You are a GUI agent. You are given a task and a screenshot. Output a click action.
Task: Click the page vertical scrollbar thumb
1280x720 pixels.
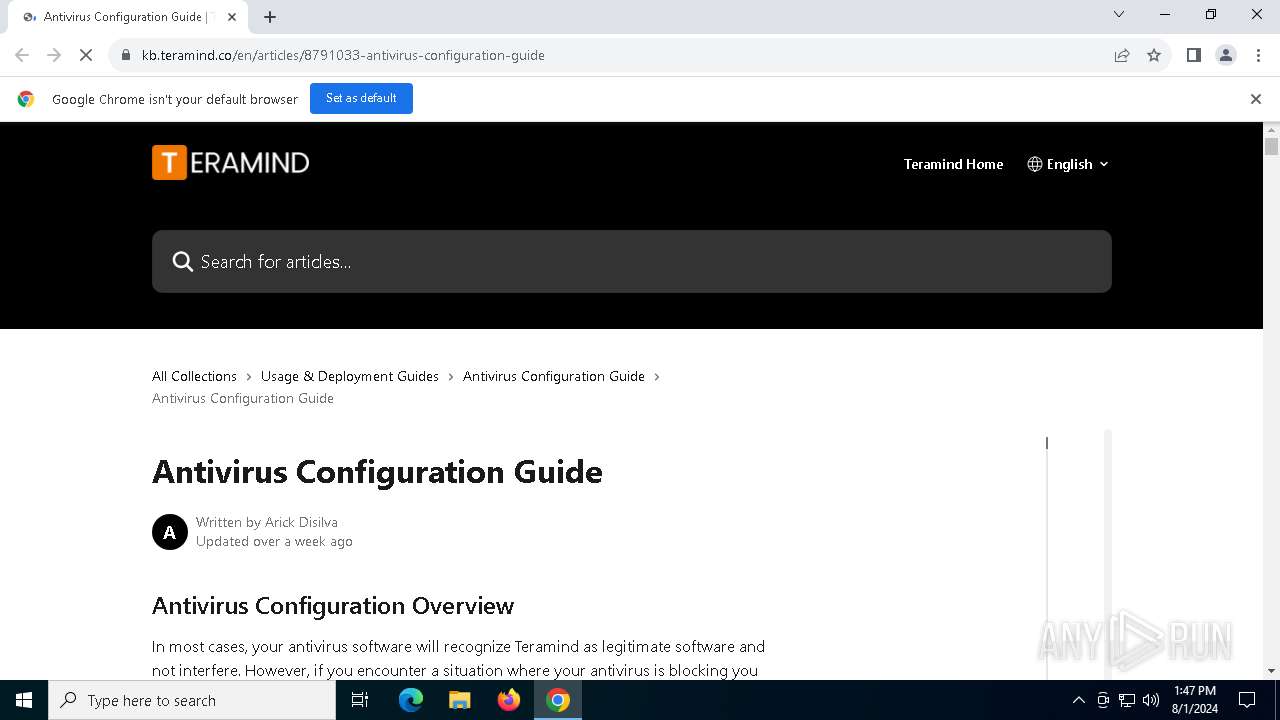[1271, 146]
